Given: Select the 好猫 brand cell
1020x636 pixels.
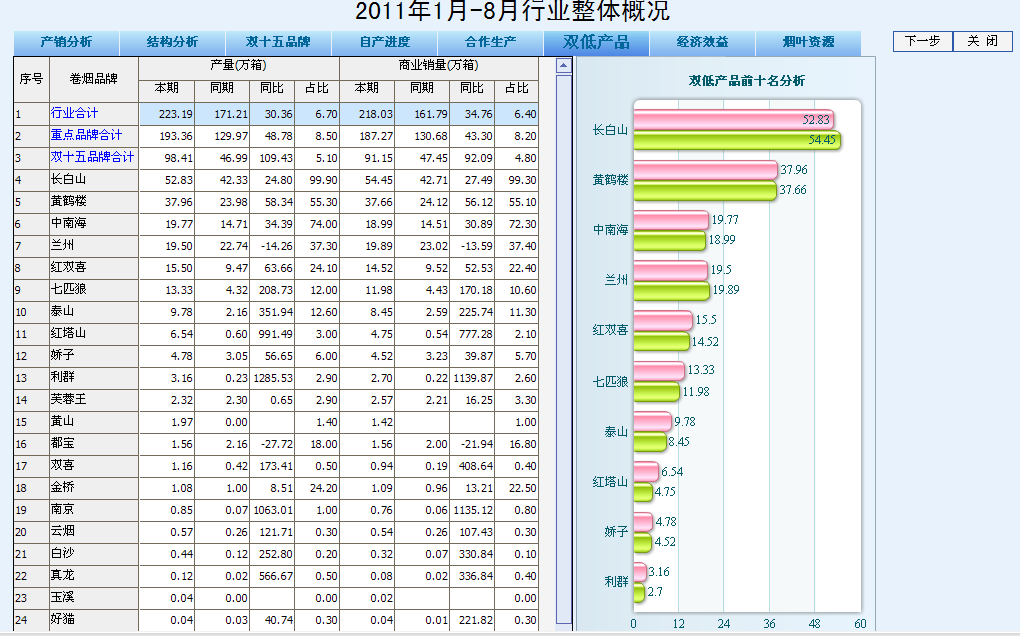Looking at the screenshot, I should tap(94, 620).
